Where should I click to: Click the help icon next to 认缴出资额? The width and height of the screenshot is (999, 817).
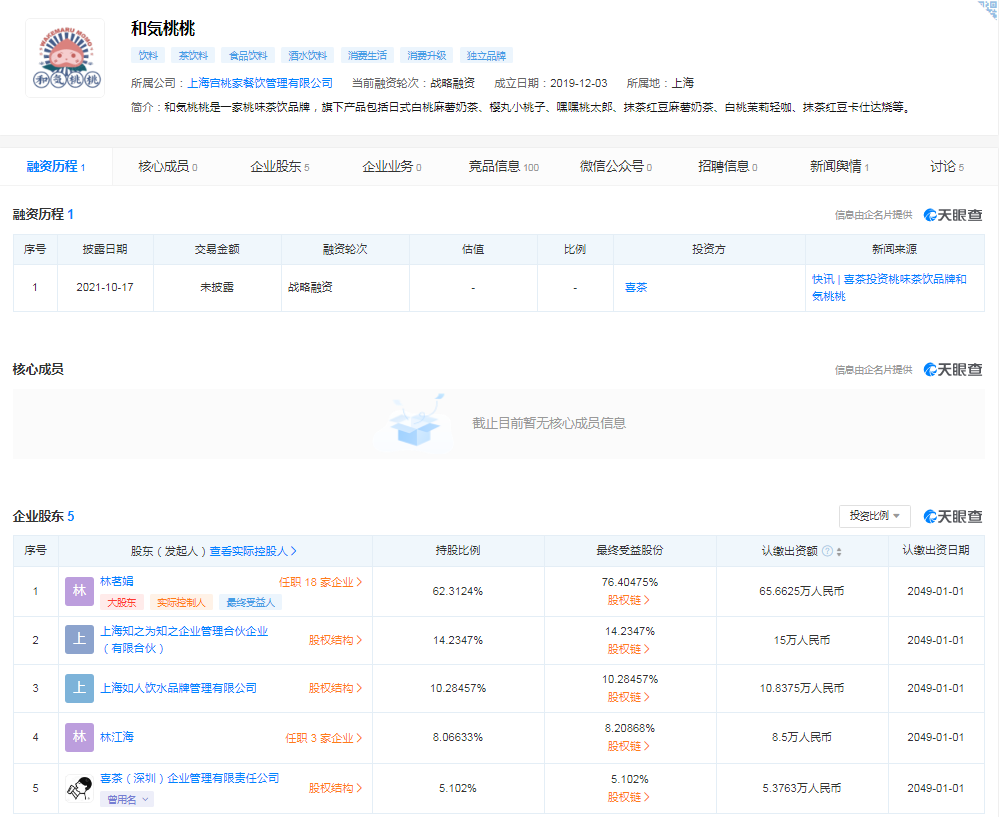pos(827,551)
